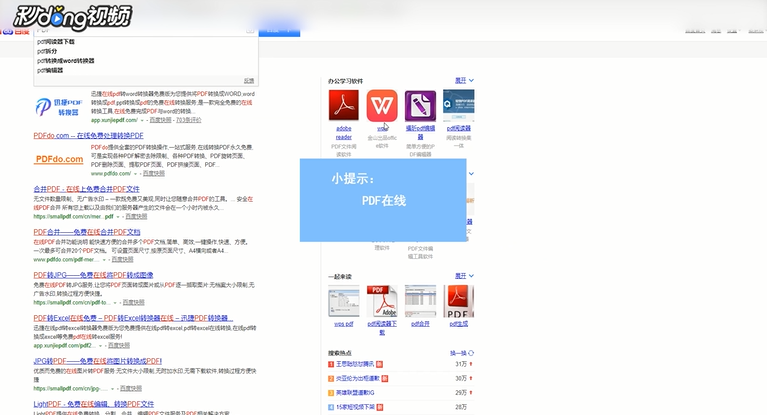Click the 福昕pdf编辑器 text link
This screenshot has width=767, height=415.
pyautogui.click(x=420, y=133)
